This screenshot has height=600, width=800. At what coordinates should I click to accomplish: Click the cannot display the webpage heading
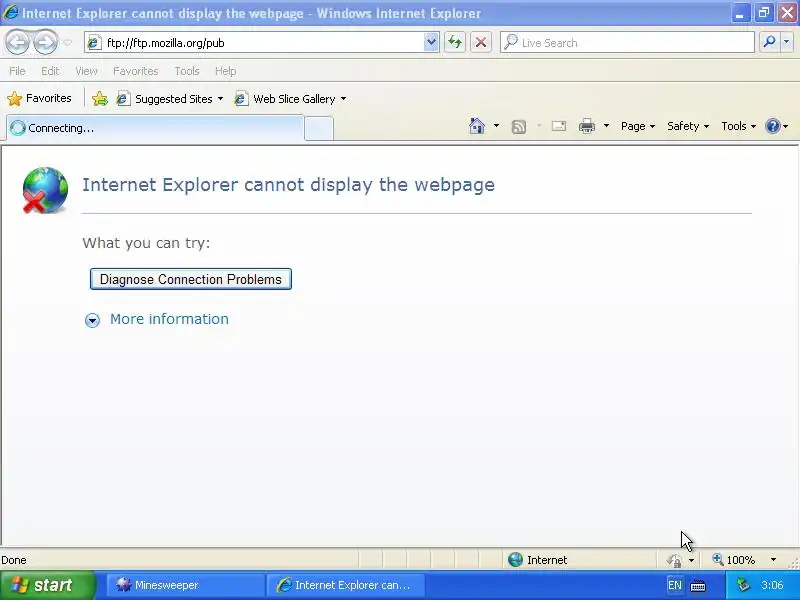tap(288, 184)
